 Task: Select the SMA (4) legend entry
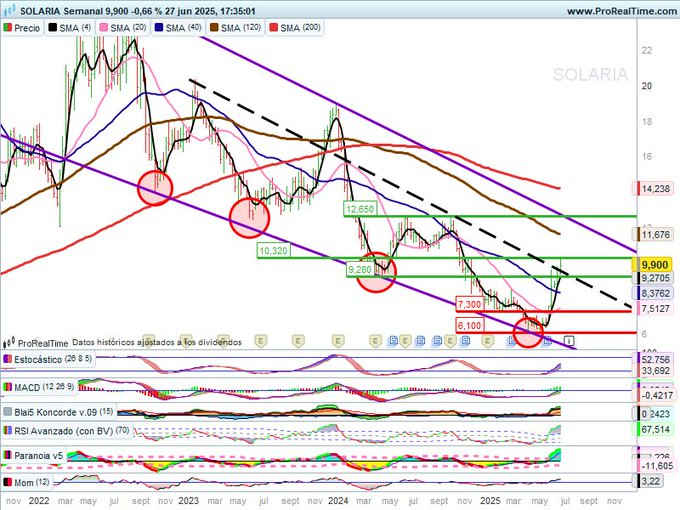click(x=69, y=28)
